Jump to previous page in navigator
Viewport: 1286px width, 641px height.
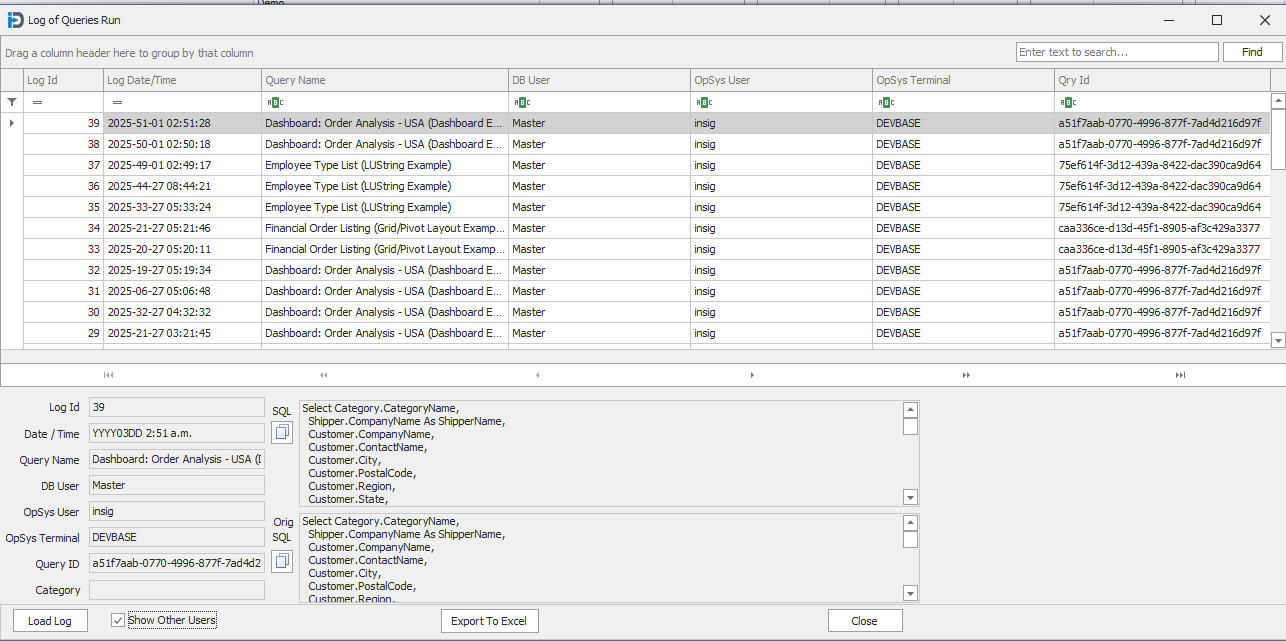coord(323,375)
